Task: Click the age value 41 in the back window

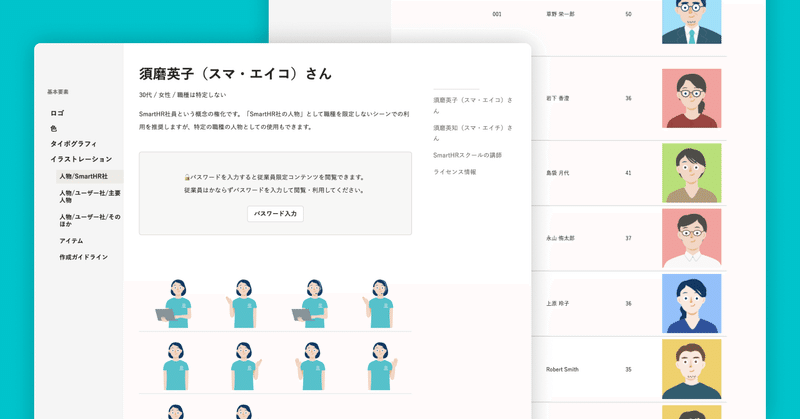Action: [x=629, y=173]
